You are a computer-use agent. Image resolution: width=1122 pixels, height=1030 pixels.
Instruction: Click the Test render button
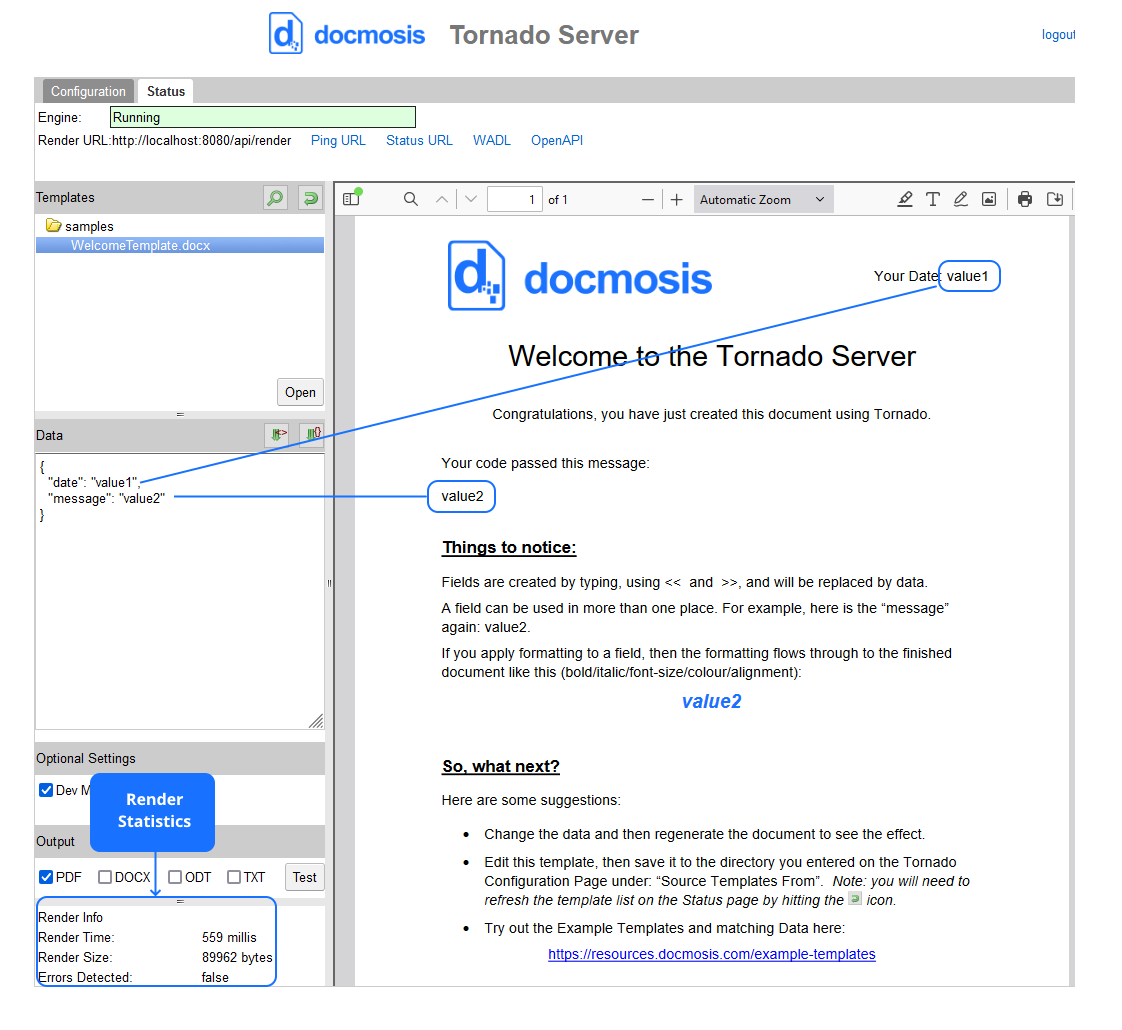(304, 877)
